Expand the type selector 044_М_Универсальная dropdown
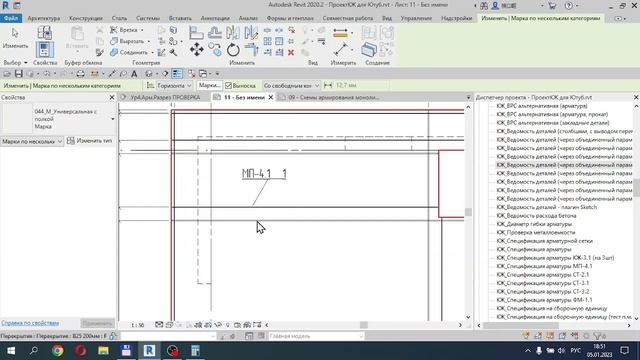 113,119
